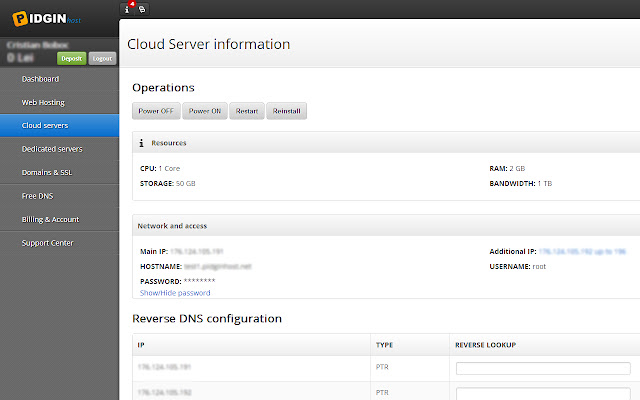Navigate to Domains & SSL
The height and width of the screenshot is (400, 640).
click(x=48, y=172)
